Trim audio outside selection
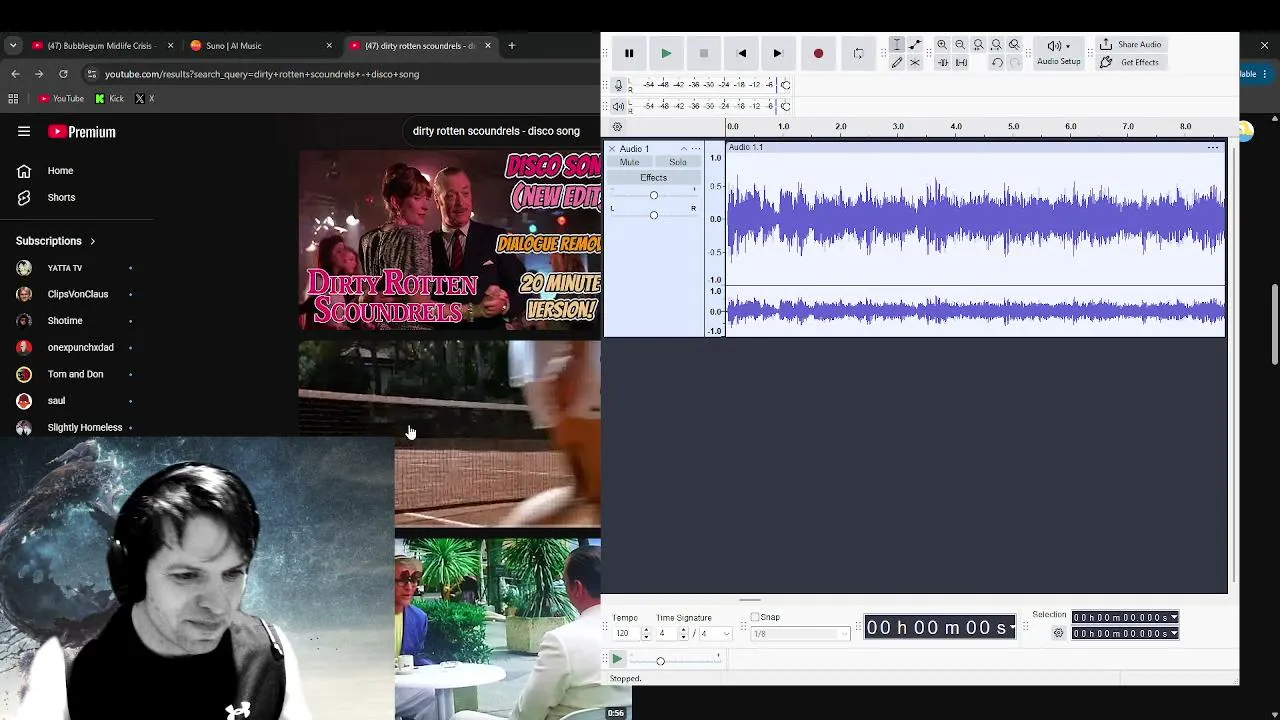 [942, 63]
